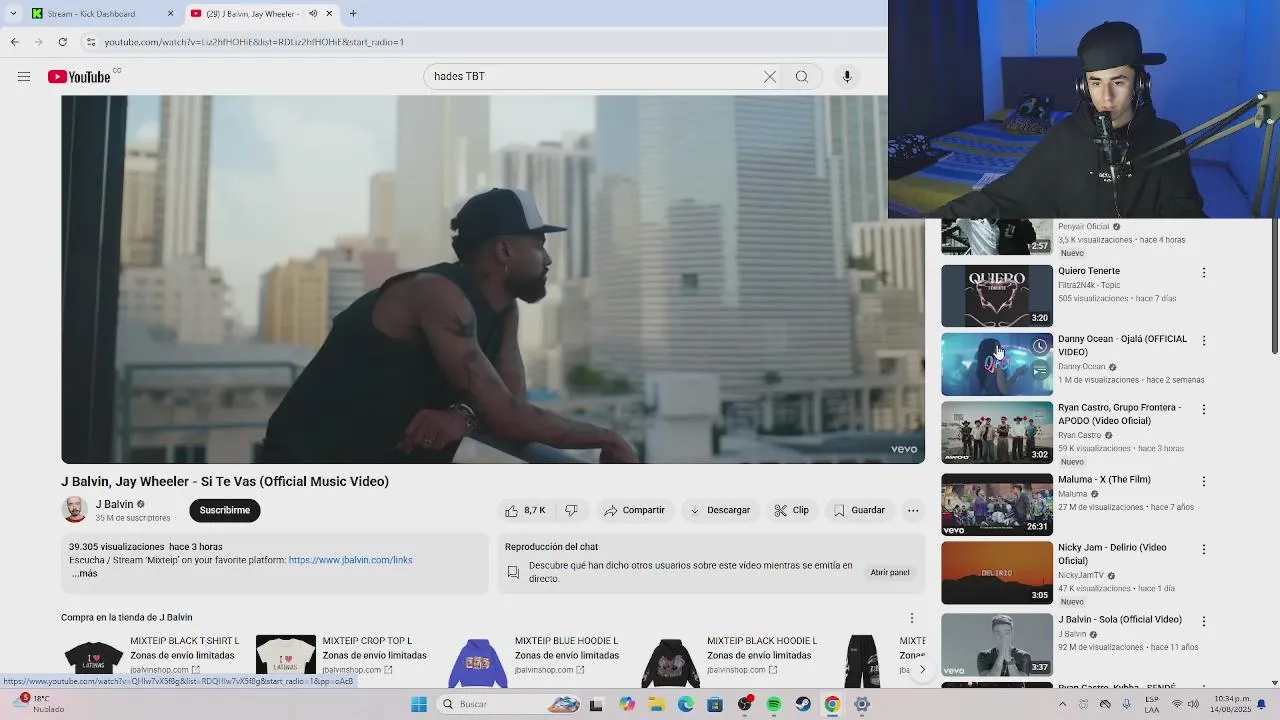
Task: Start voice search with the microphone
Action: (847, 77)
